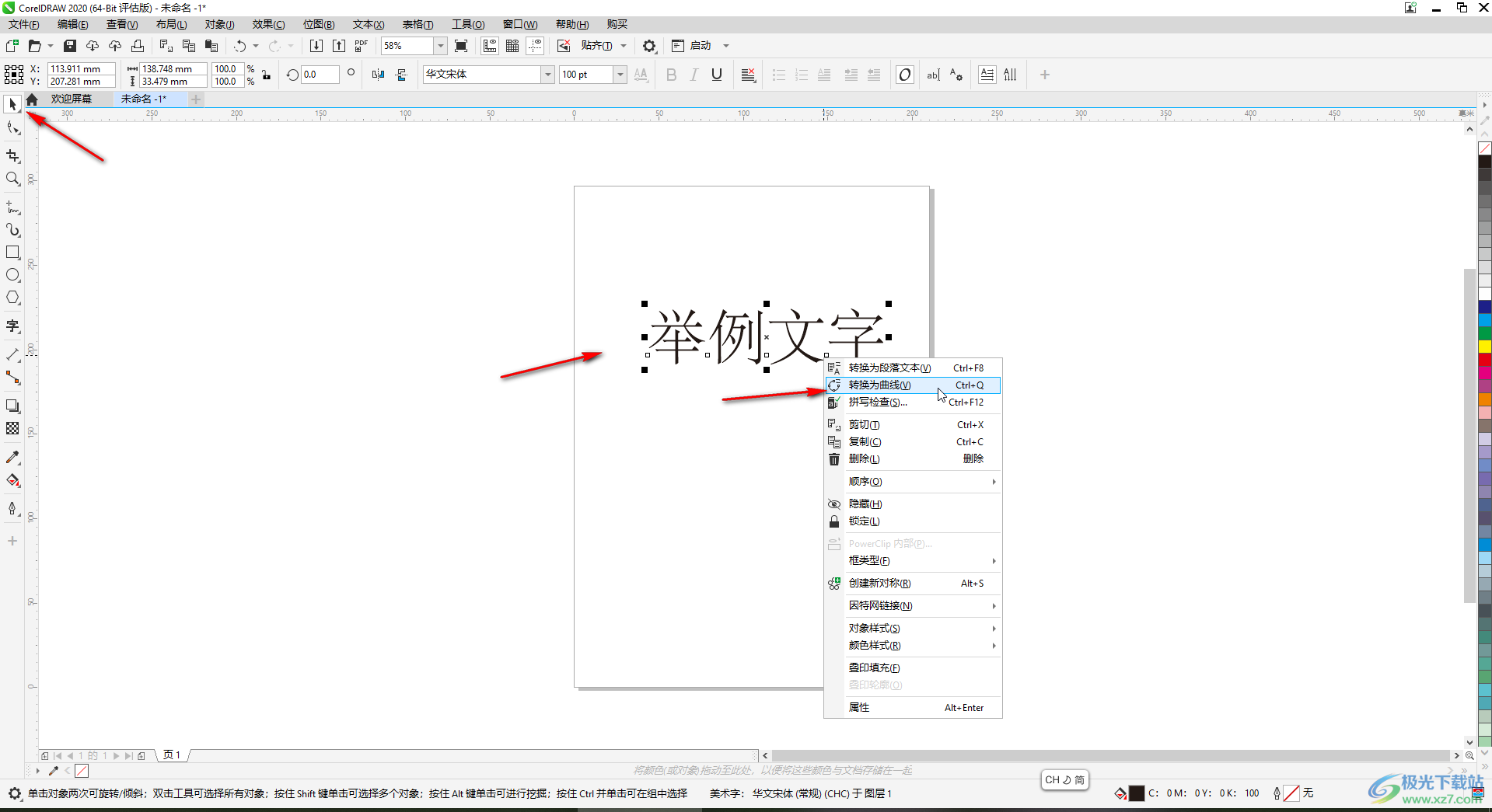
Task: Select the Pick tool in the toolbox
Action: (12, 104)
